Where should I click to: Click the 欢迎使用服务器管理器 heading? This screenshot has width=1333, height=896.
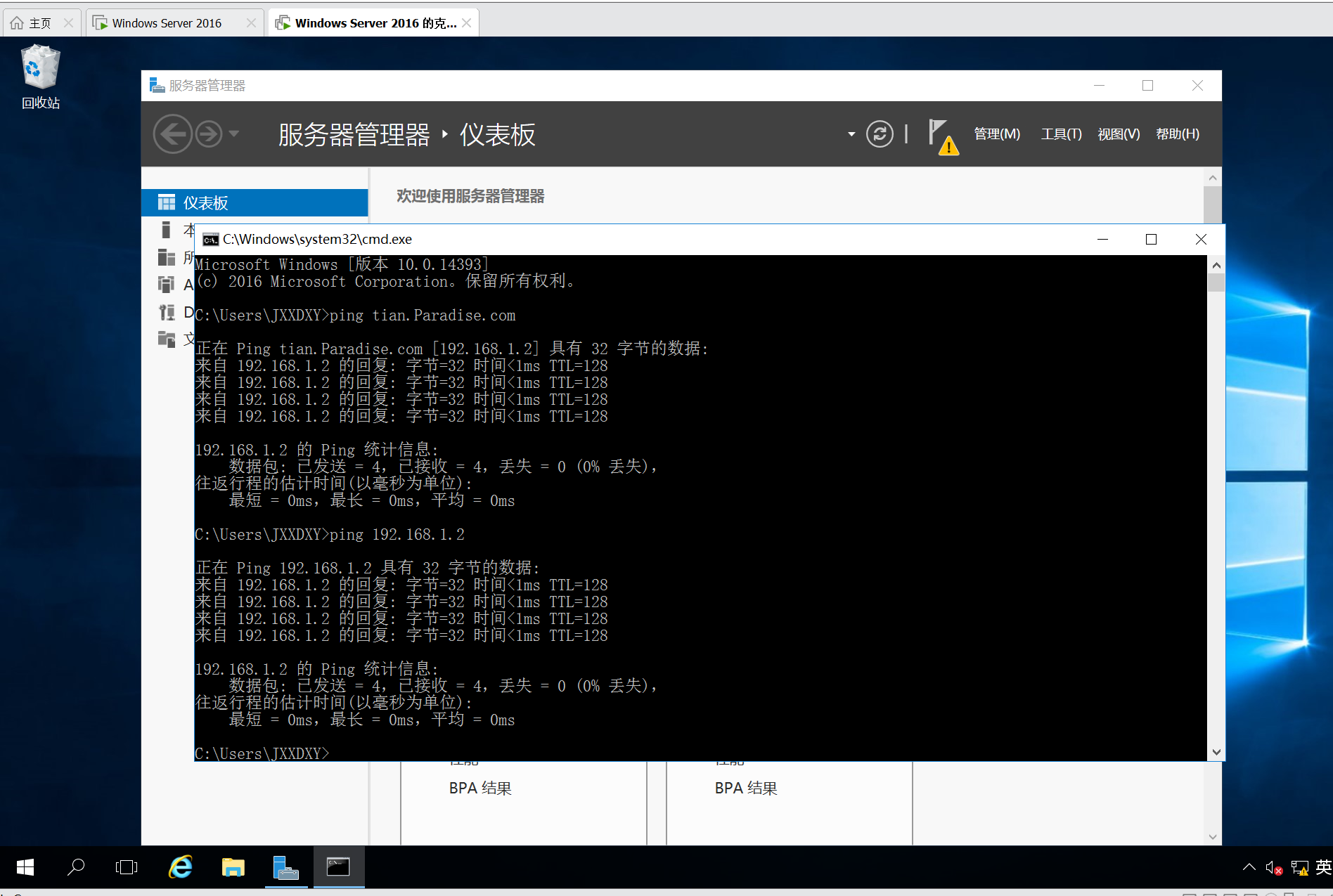click(470, 196)
